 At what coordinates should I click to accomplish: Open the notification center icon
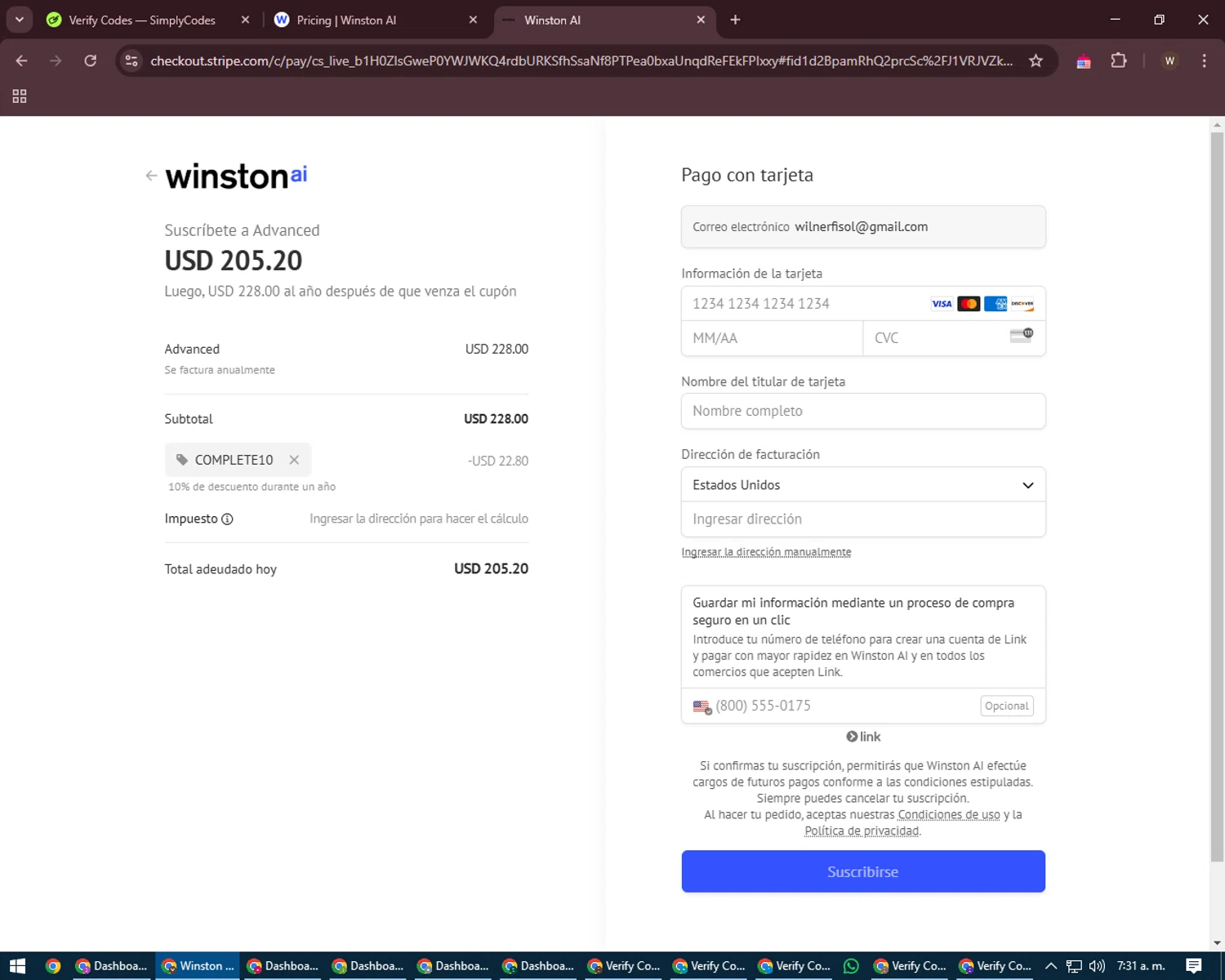1194,966
